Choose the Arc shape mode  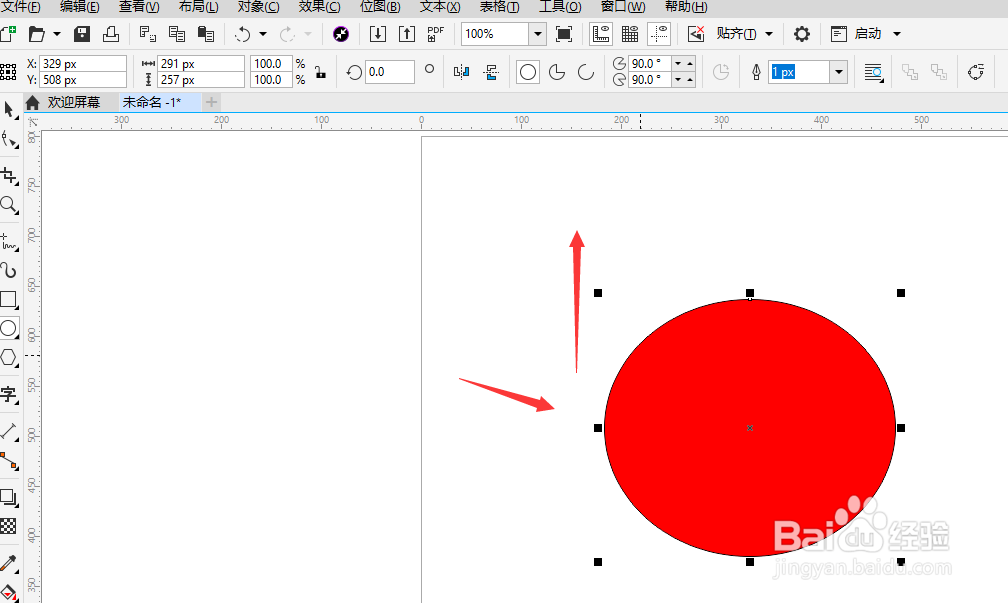coord(586,72)
